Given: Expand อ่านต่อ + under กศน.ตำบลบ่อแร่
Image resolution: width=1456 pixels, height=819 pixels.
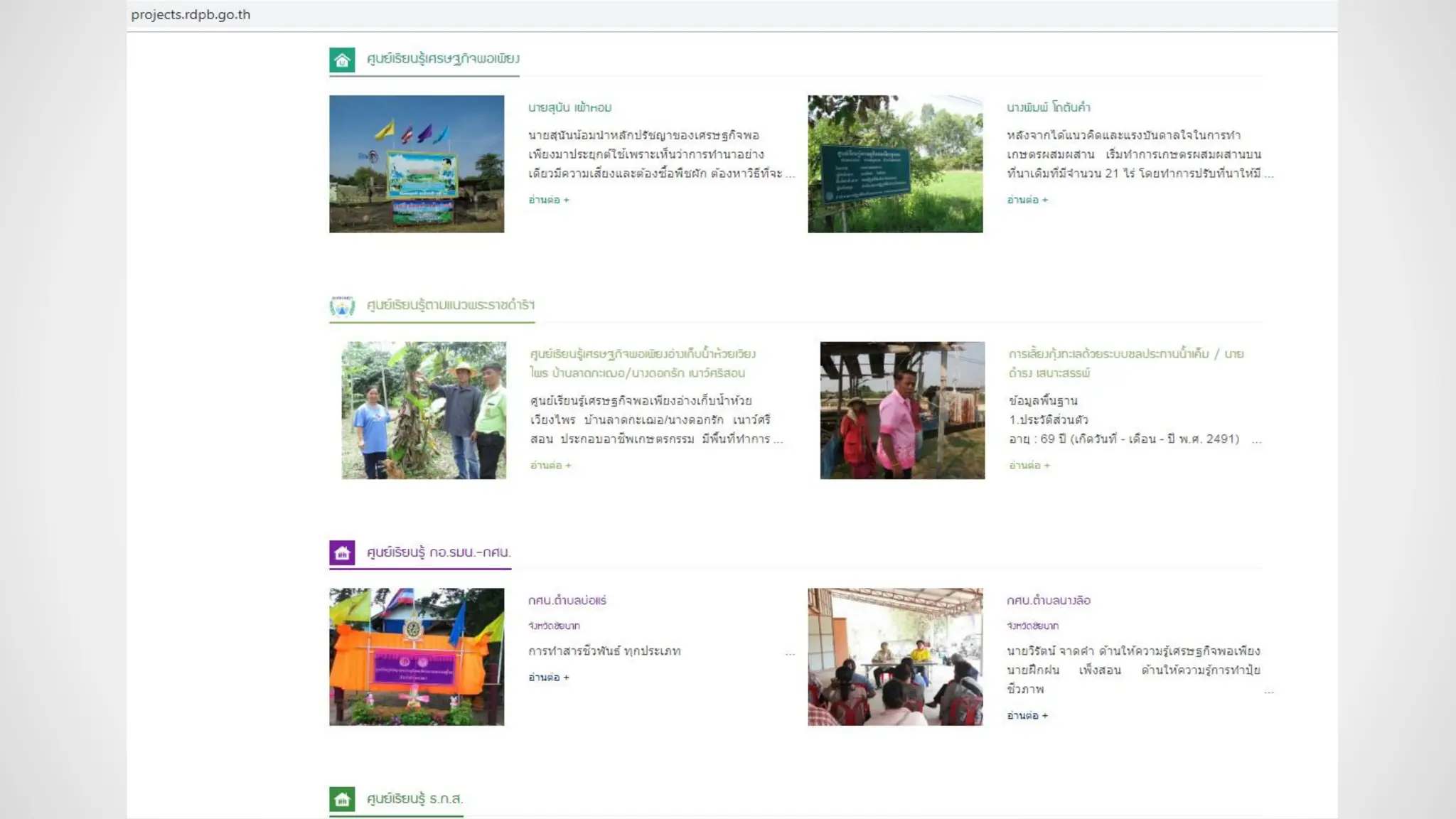Looking at the screenshot, I should pos(548,678).
